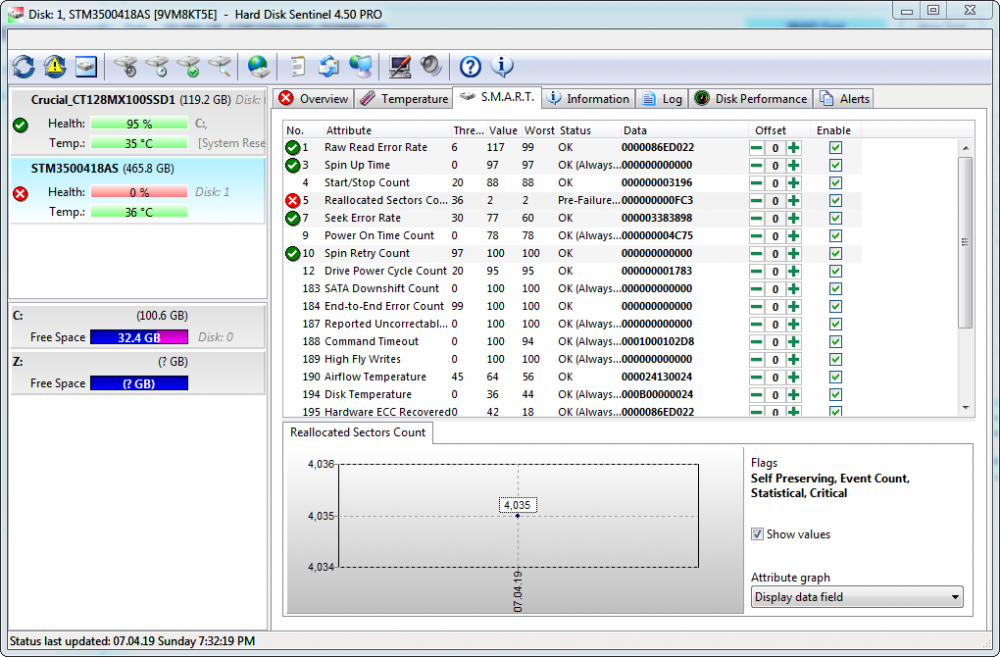Uncheck Enable for Raw Read Error Rate
The height and width of the screenshot is (657, 1000).
(x=835, y=146)
